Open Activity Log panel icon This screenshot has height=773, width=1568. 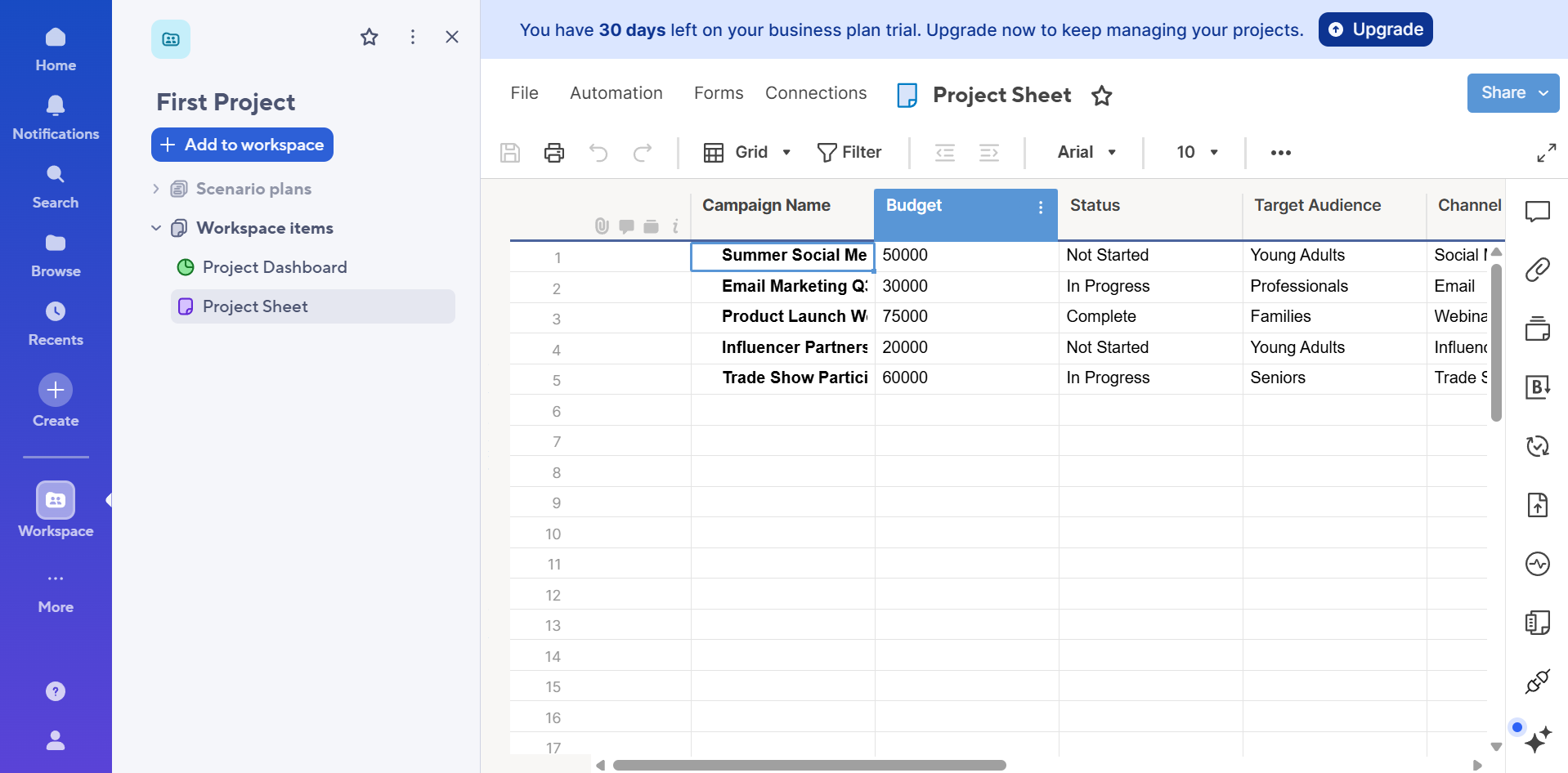1538,564
